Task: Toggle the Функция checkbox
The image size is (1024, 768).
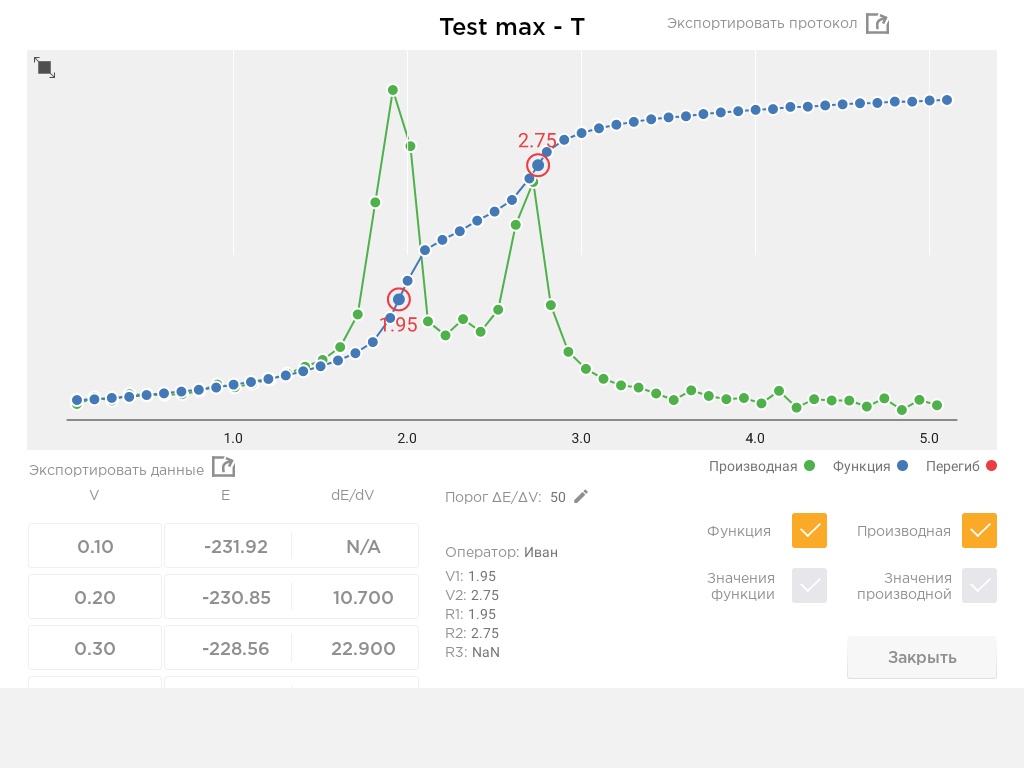Action: click(809, 530)
